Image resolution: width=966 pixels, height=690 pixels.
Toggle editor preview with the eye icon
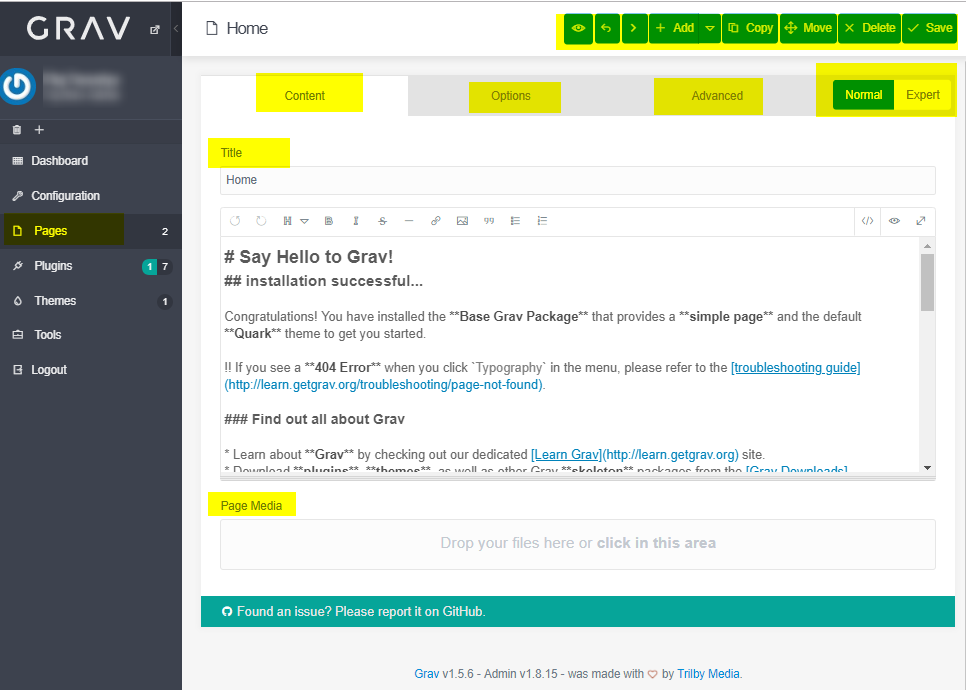894,221
